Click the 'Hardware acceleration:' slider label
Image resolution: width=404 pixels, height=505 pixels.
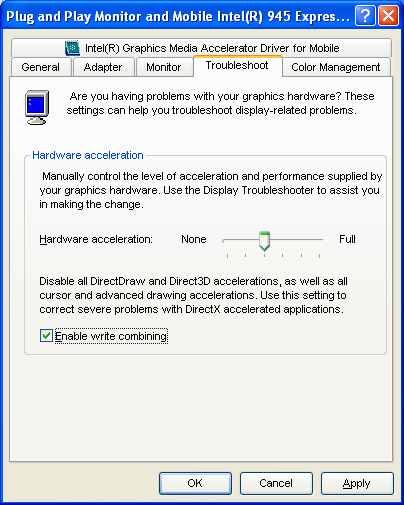coord(96,239)
